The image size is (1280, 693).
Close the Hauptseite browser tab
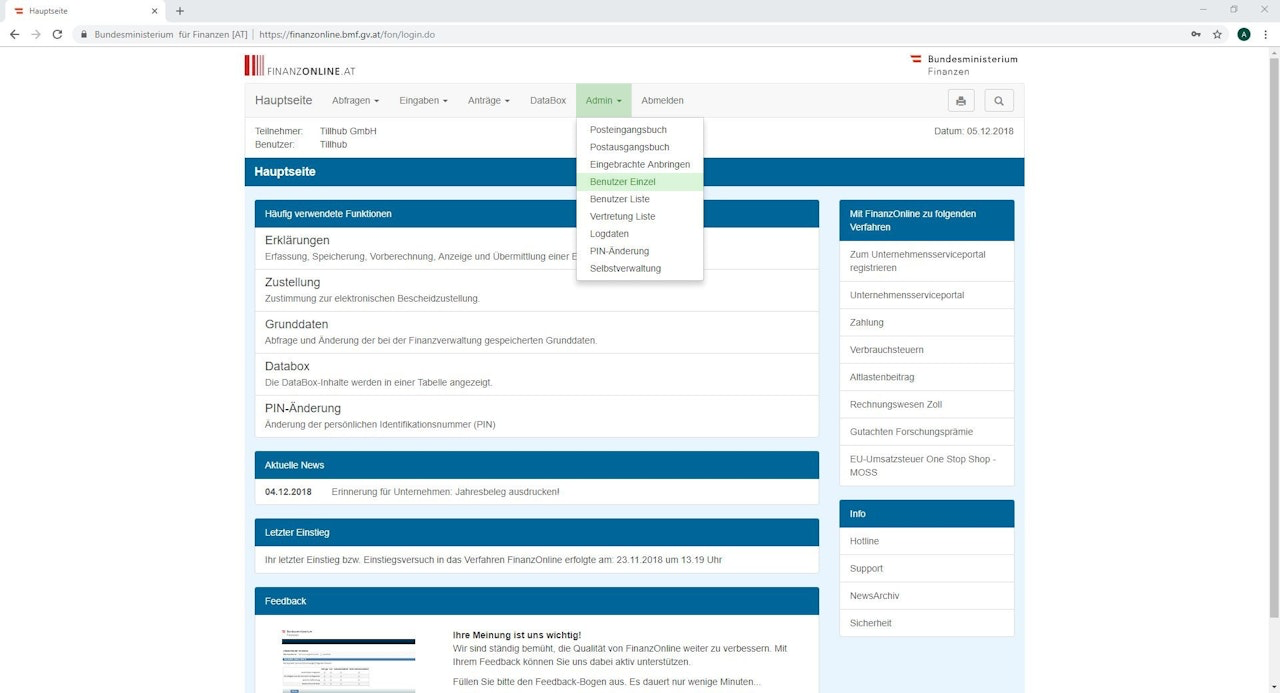[x=154, y=11]
